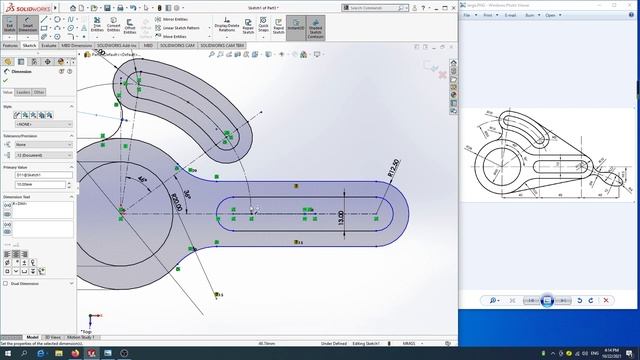The width and height of the screenshot is (640, 360).
Task: Select the Corner Rectangle tool
Action: click(x=44, y=28)
